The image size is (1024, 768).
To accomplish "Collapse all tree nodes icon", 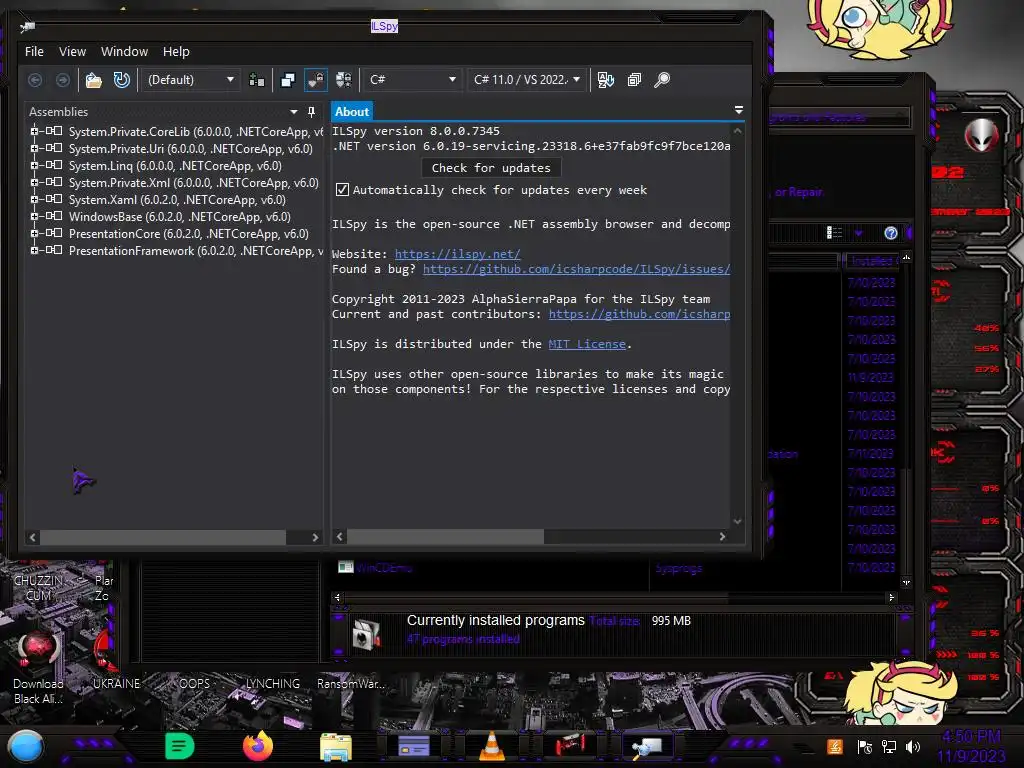I will pos(634,80).
